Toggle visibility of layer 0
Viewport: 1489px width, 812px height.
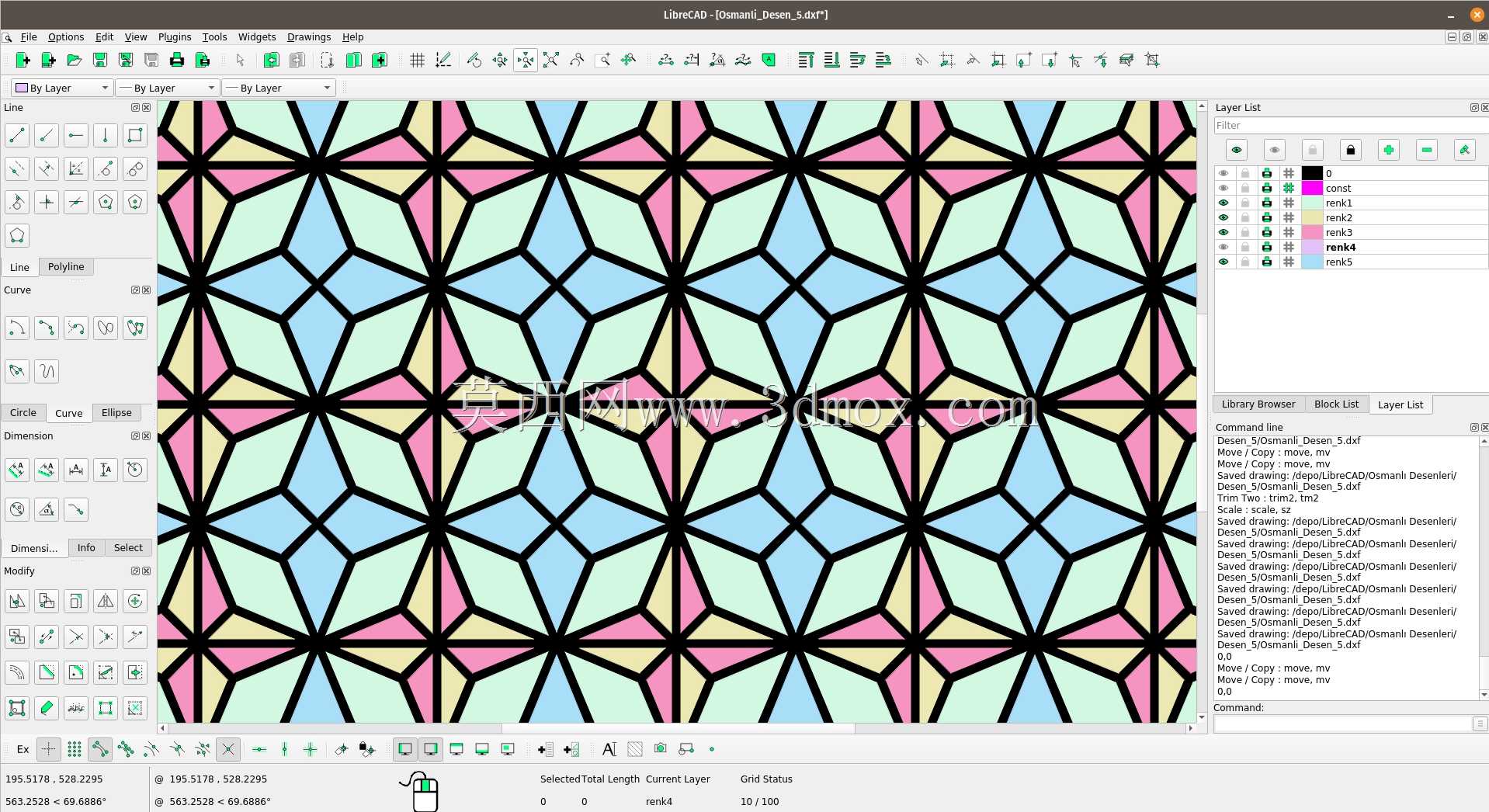click(x=1223, y=173)
